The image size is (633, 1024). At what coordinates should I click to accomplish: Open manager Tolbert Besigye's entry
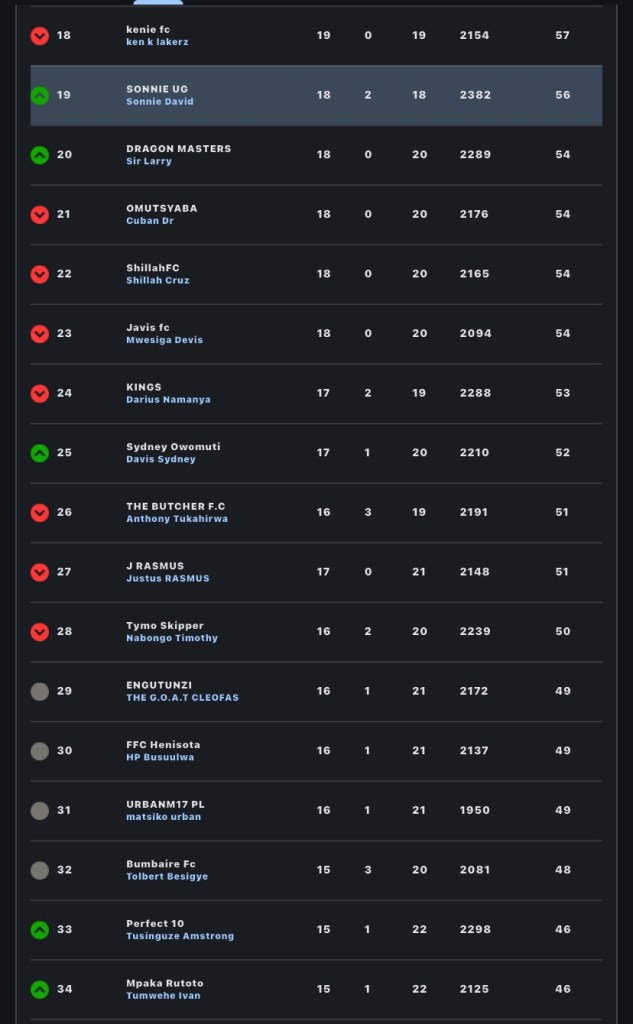[167, 877]
